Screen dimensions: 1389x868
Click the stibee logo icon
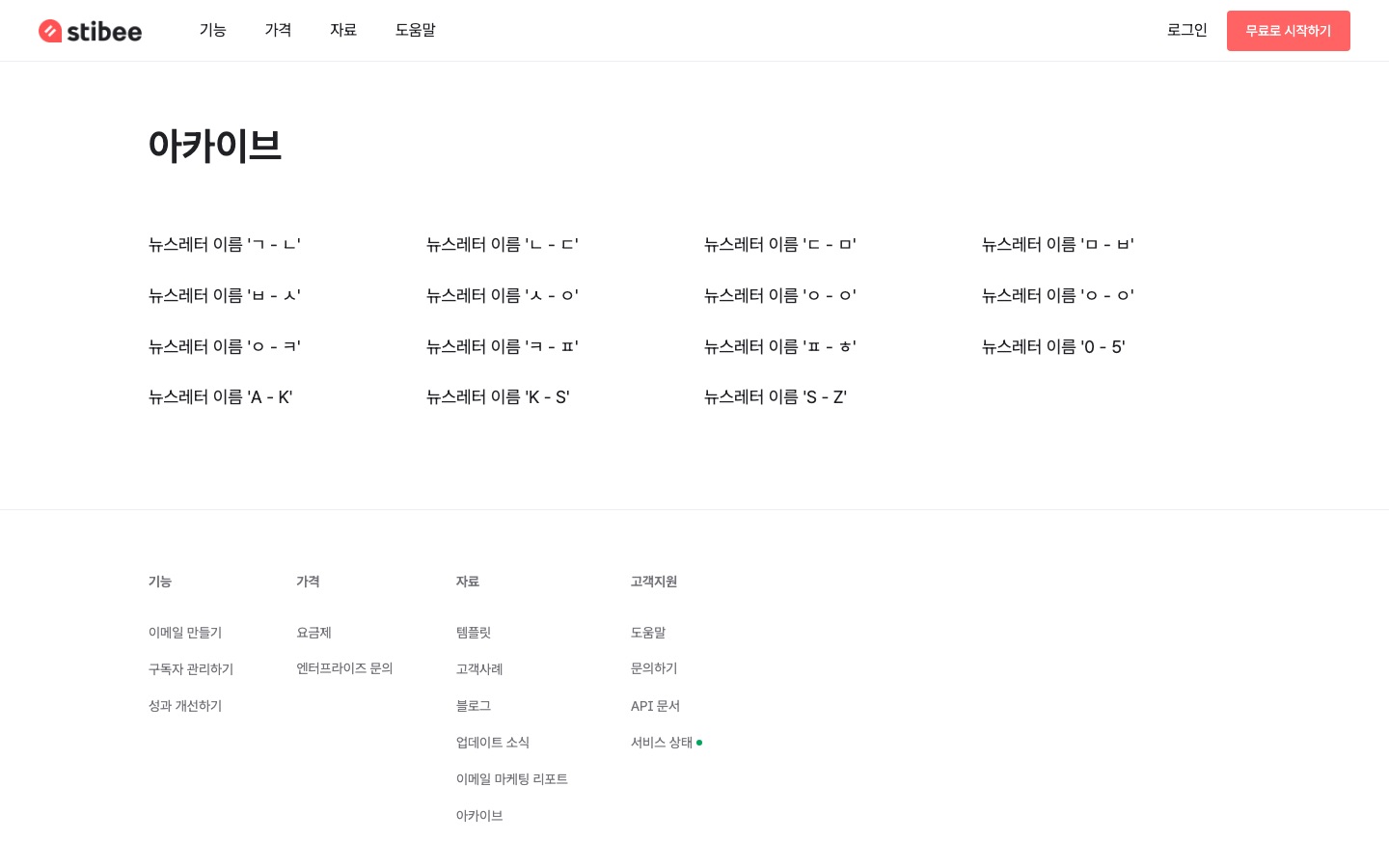pyautogui.click(x=90, y=31)
